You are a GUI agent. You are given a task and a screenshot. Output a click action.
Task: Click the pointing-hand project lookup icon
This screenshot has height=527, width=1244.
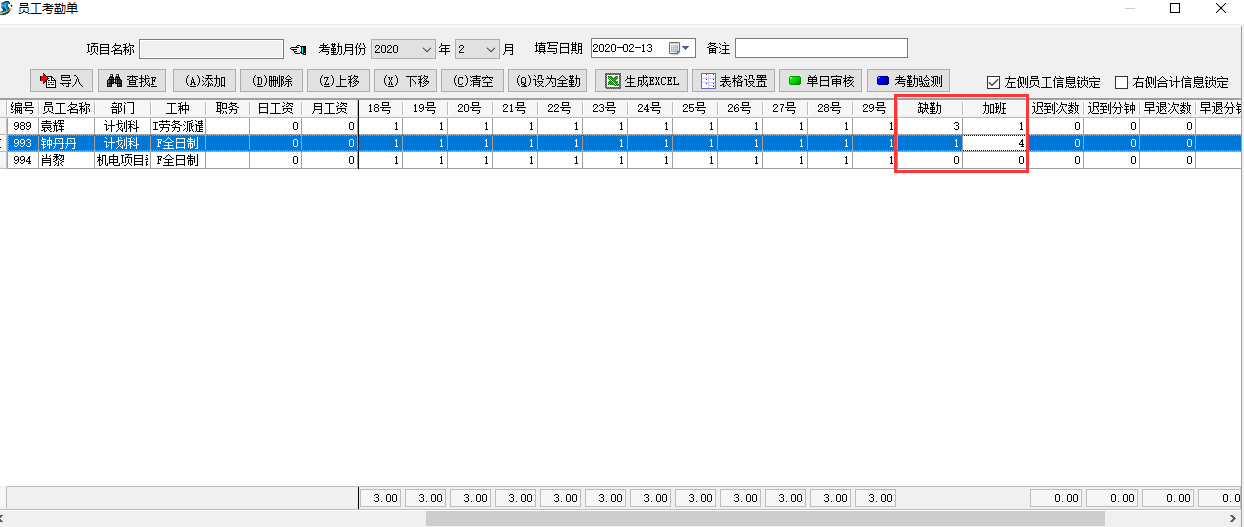(297, 49)
